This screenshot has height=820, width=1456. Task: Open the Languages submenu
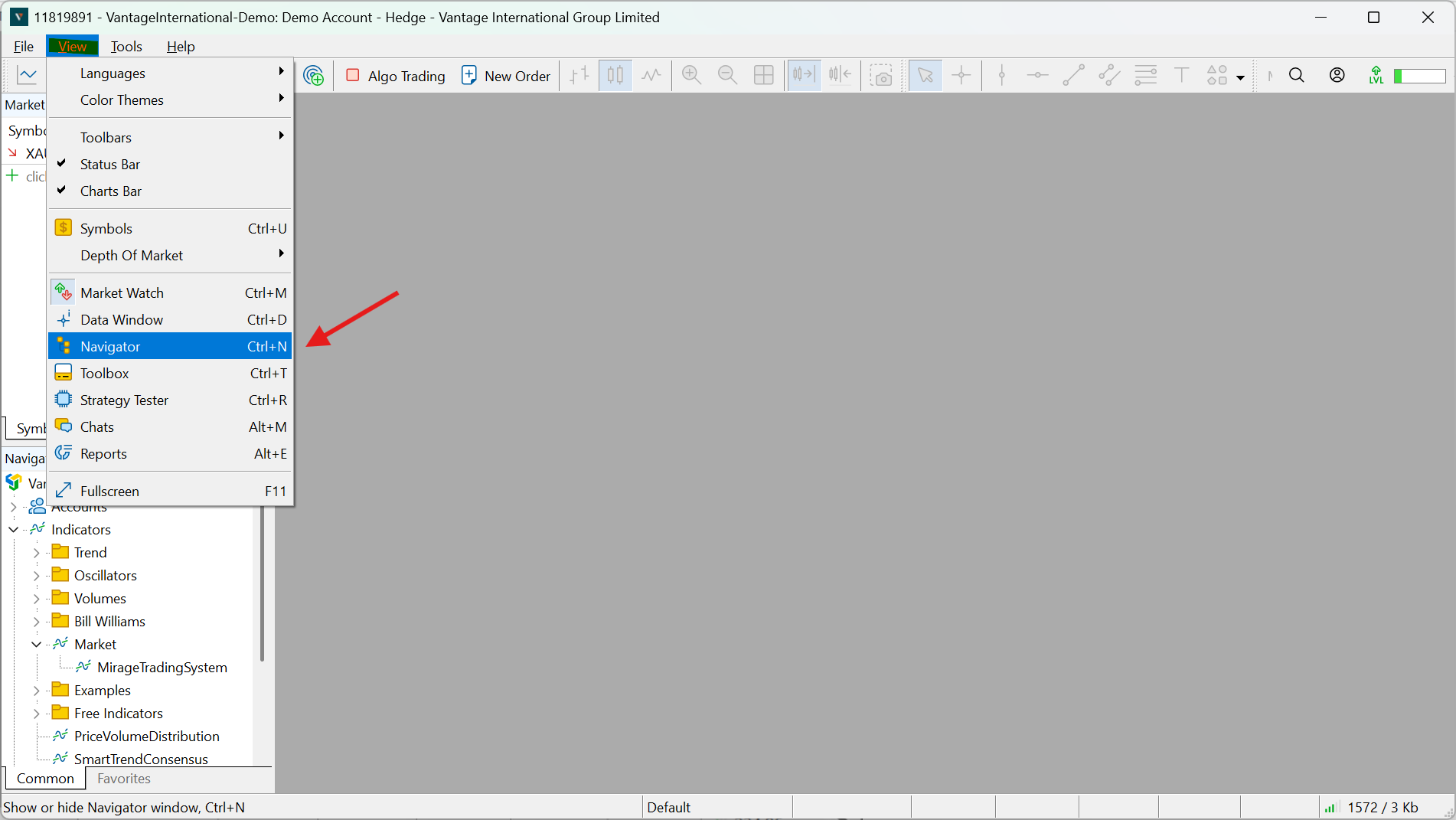[170, 74]
